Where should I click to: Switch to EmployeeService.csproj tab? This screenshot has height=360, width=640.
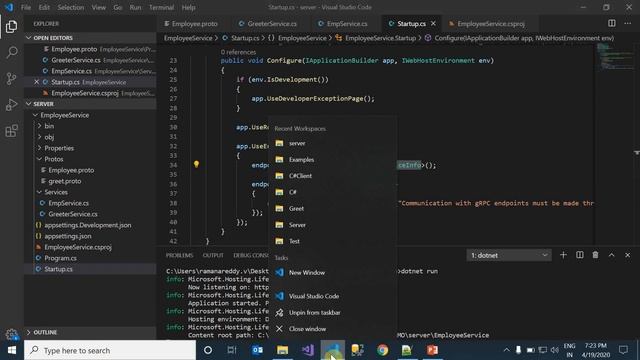[x=487, y=24]
